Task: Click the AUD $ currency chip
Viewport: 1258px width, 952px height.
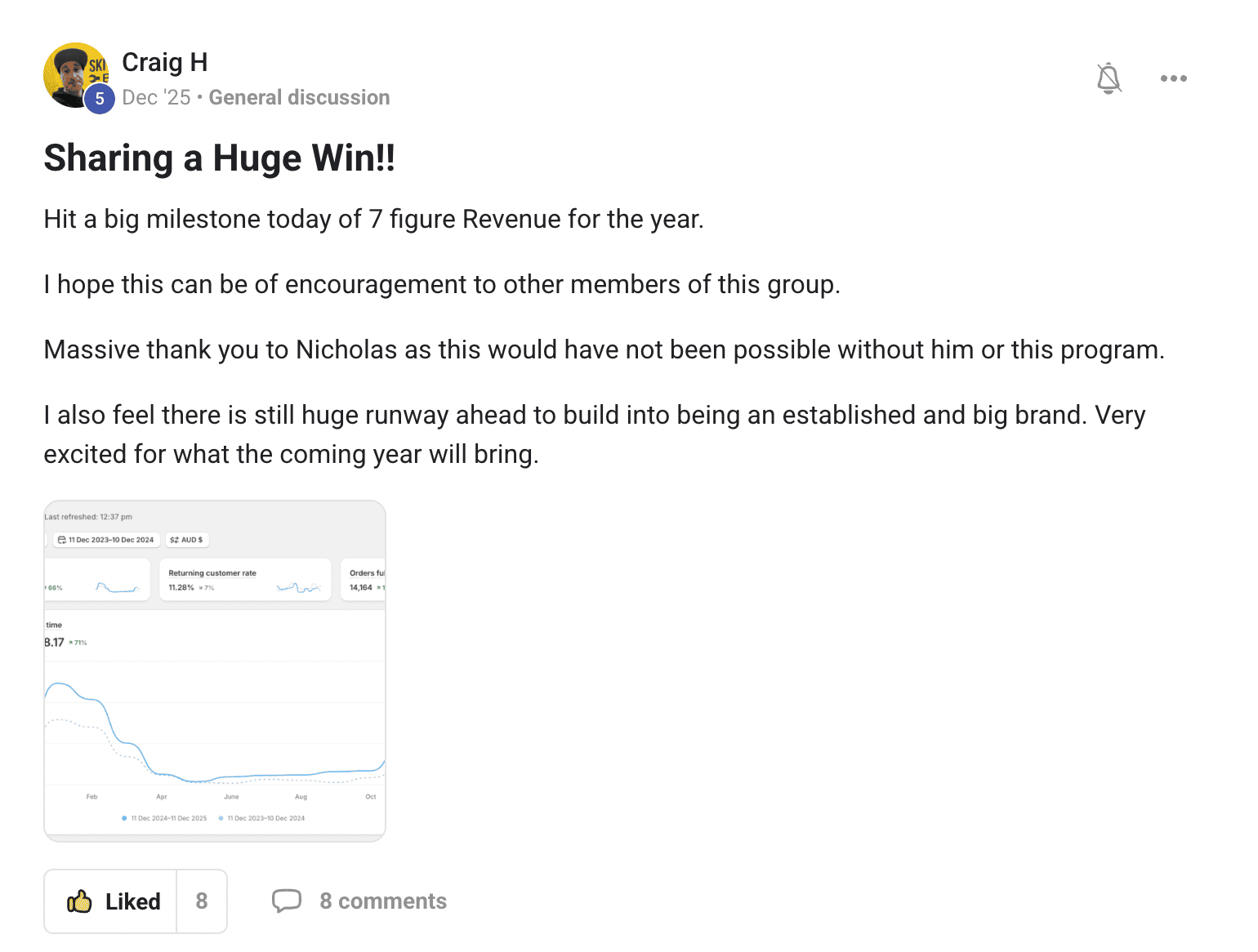Action: click(187, 540)
